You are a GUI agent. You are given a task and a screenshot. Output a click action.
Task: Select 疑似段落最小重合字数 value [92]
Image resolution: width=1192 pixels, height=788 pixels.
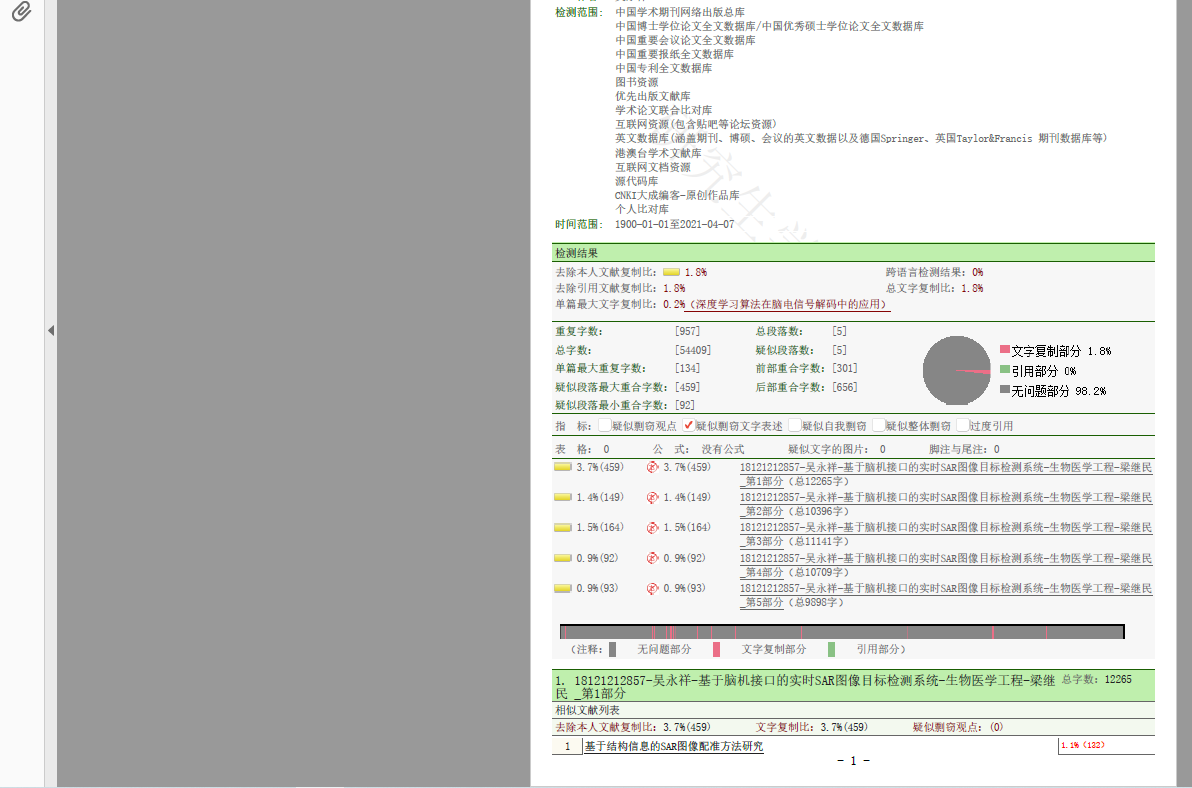tap(684, 406)
